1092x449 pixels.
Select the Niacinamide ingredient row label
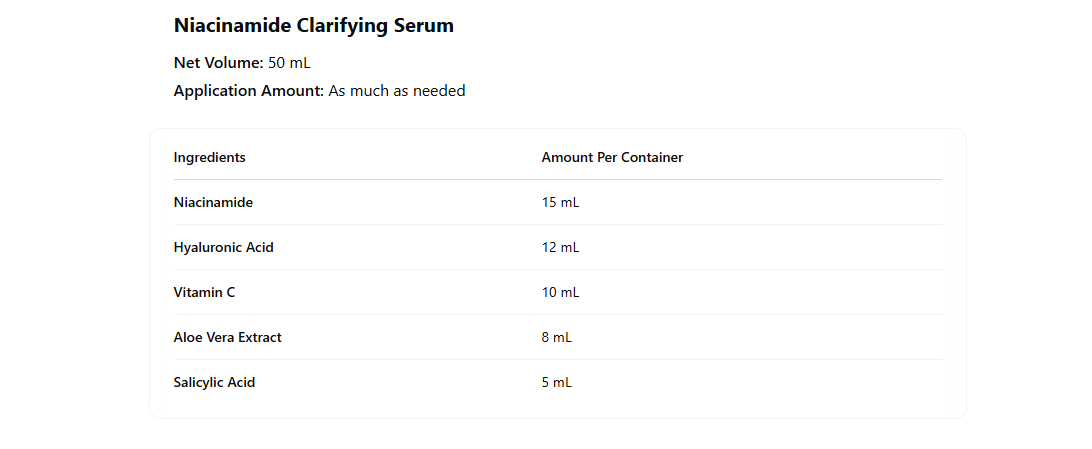213,203
